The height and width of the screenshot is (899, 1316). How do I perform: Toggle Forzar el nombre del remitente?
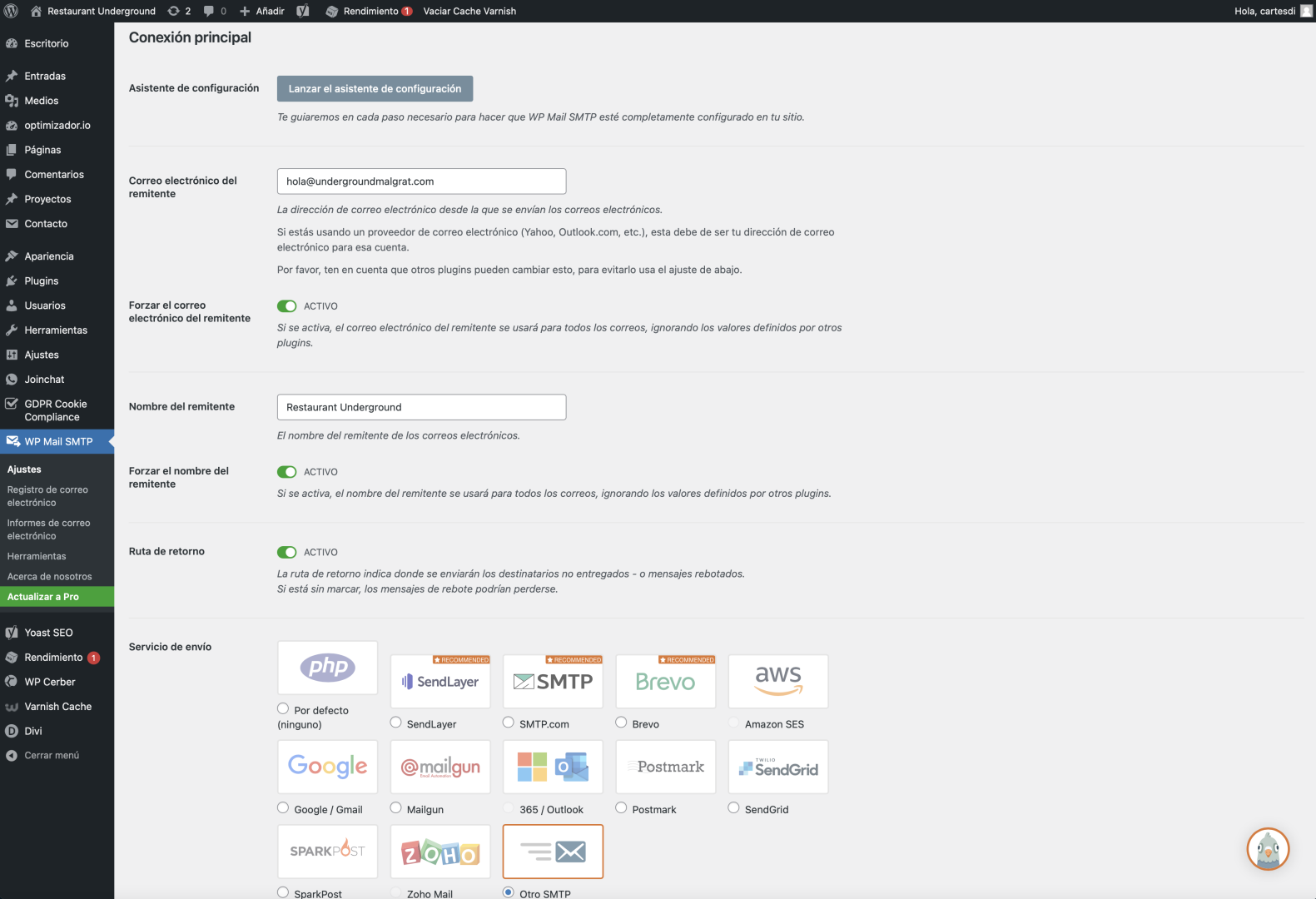pyautogui.click(x=287, y=472)
